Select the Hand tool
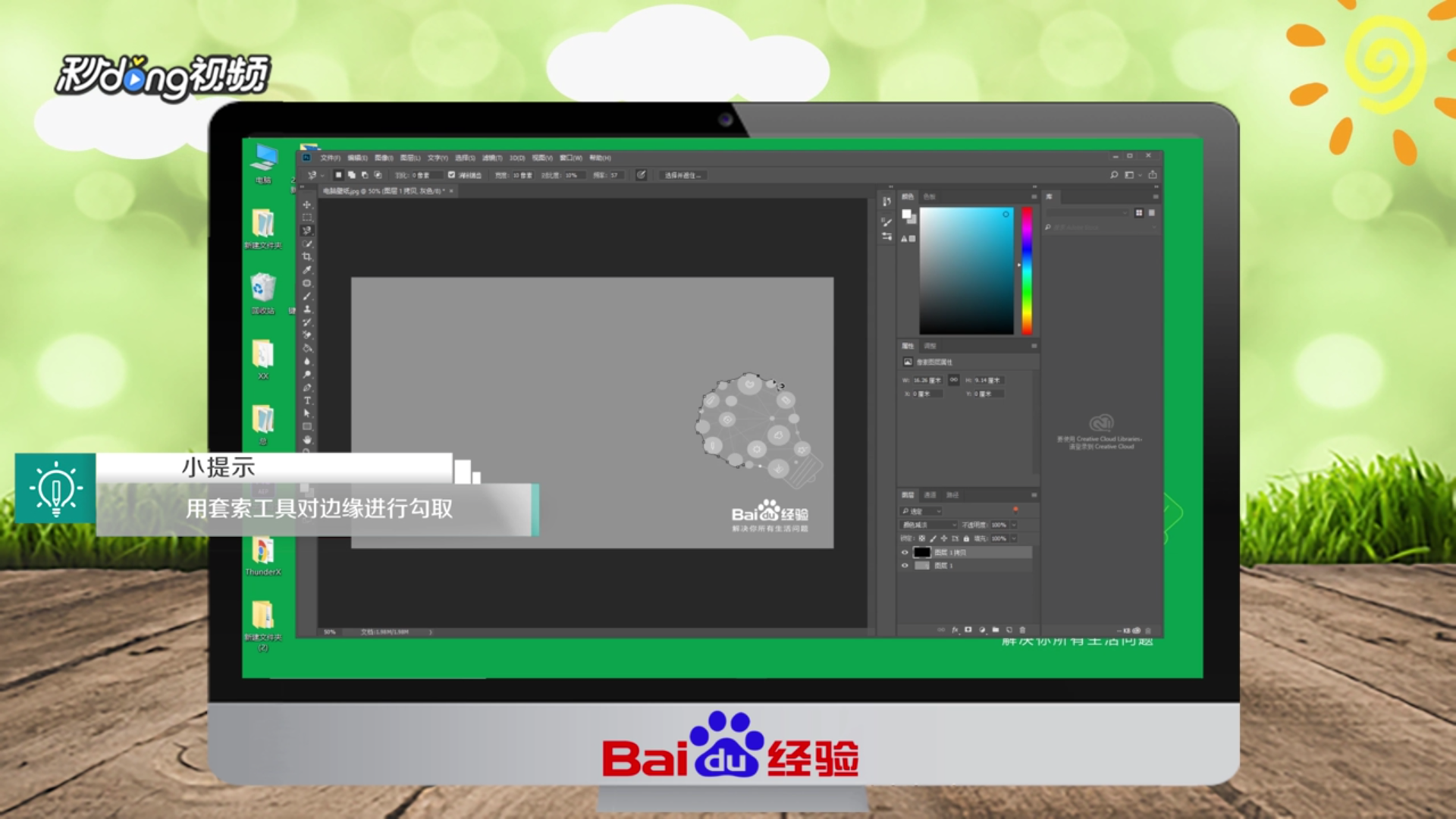This screenshot has height=819, width=1456. [x=307, y=440]
